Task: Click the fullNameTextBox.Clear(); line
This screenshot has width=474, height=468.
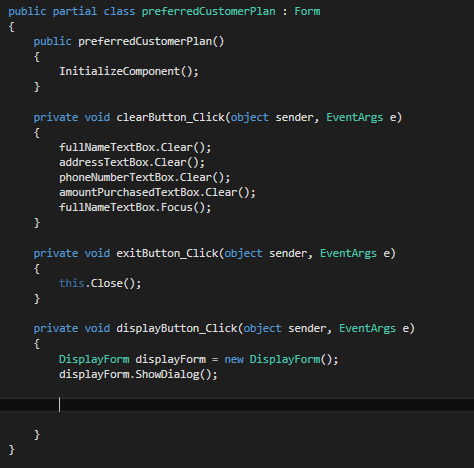Action: click(135, 147)
